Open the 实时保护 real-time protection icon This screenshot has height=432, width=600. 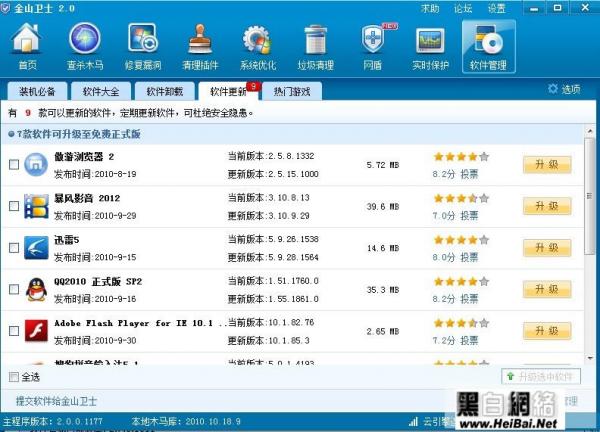tap(430, 46)
